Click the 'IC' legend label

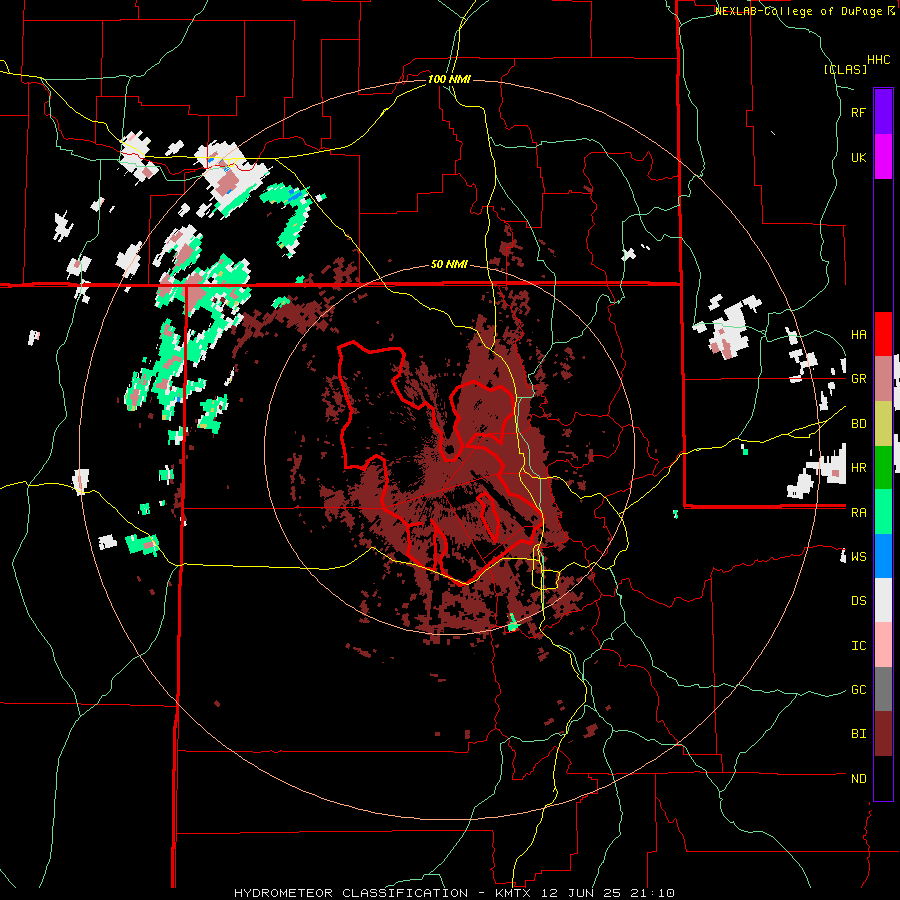coord(858,646)
